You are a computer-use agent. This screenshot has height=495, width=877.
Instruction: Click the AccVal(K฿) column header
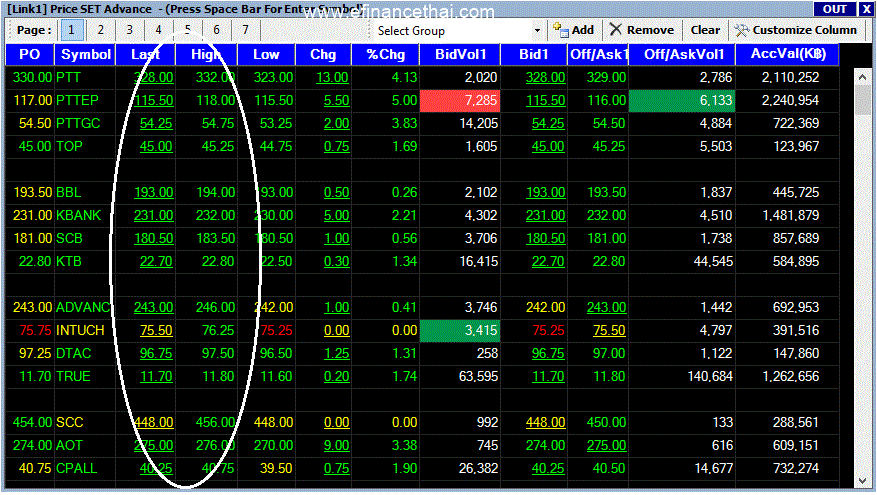[x=788, y=54]
